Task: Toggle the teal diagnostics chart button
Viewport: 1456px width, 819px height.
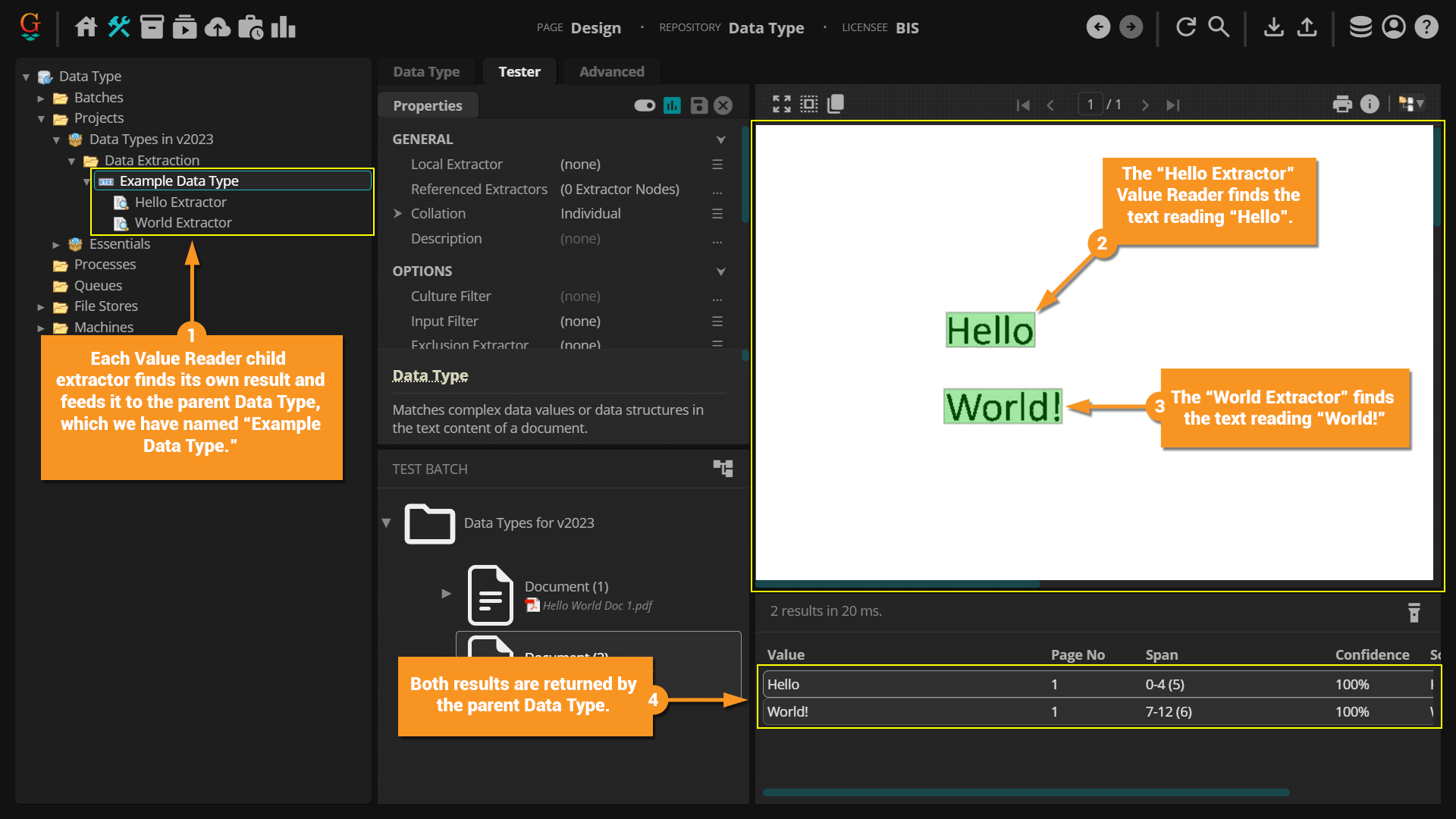Action: coord(672,105)
